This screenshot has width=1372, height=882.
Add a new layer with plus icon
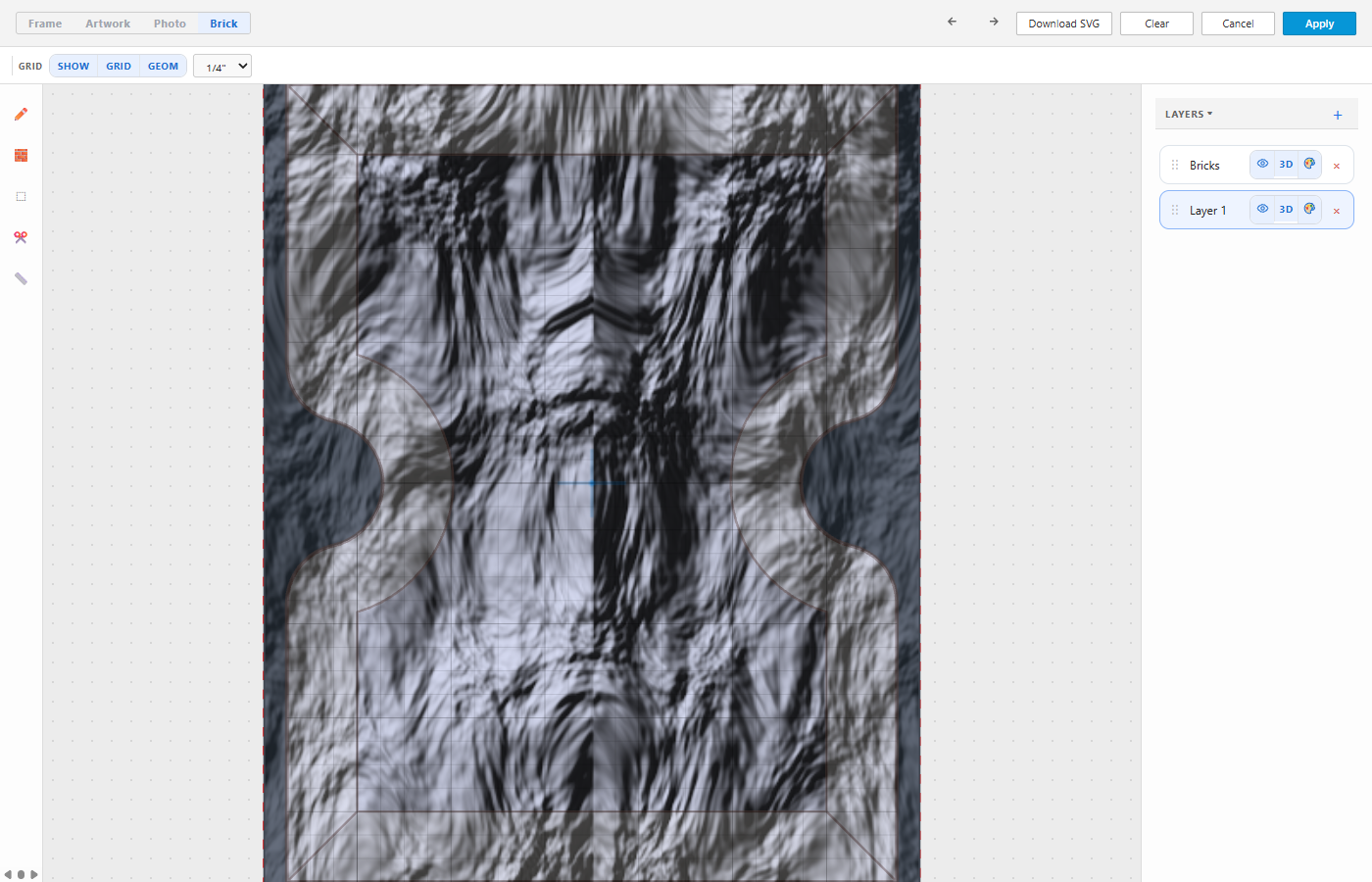[x=1338, y=115]
